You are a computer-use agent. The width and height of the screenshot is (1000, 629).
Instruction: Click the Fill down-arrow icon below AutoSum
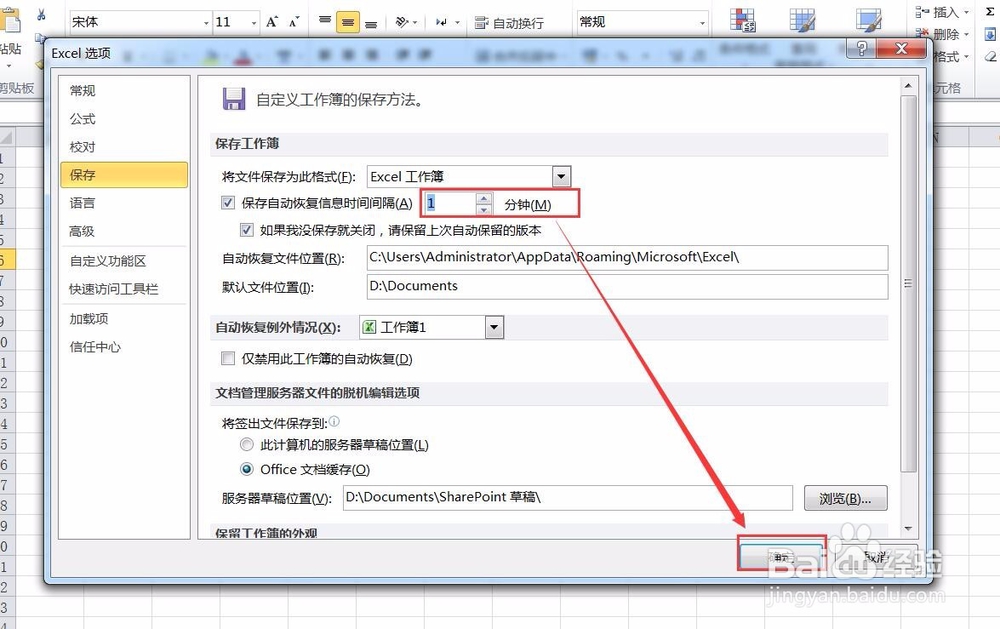tap(990, 34)
